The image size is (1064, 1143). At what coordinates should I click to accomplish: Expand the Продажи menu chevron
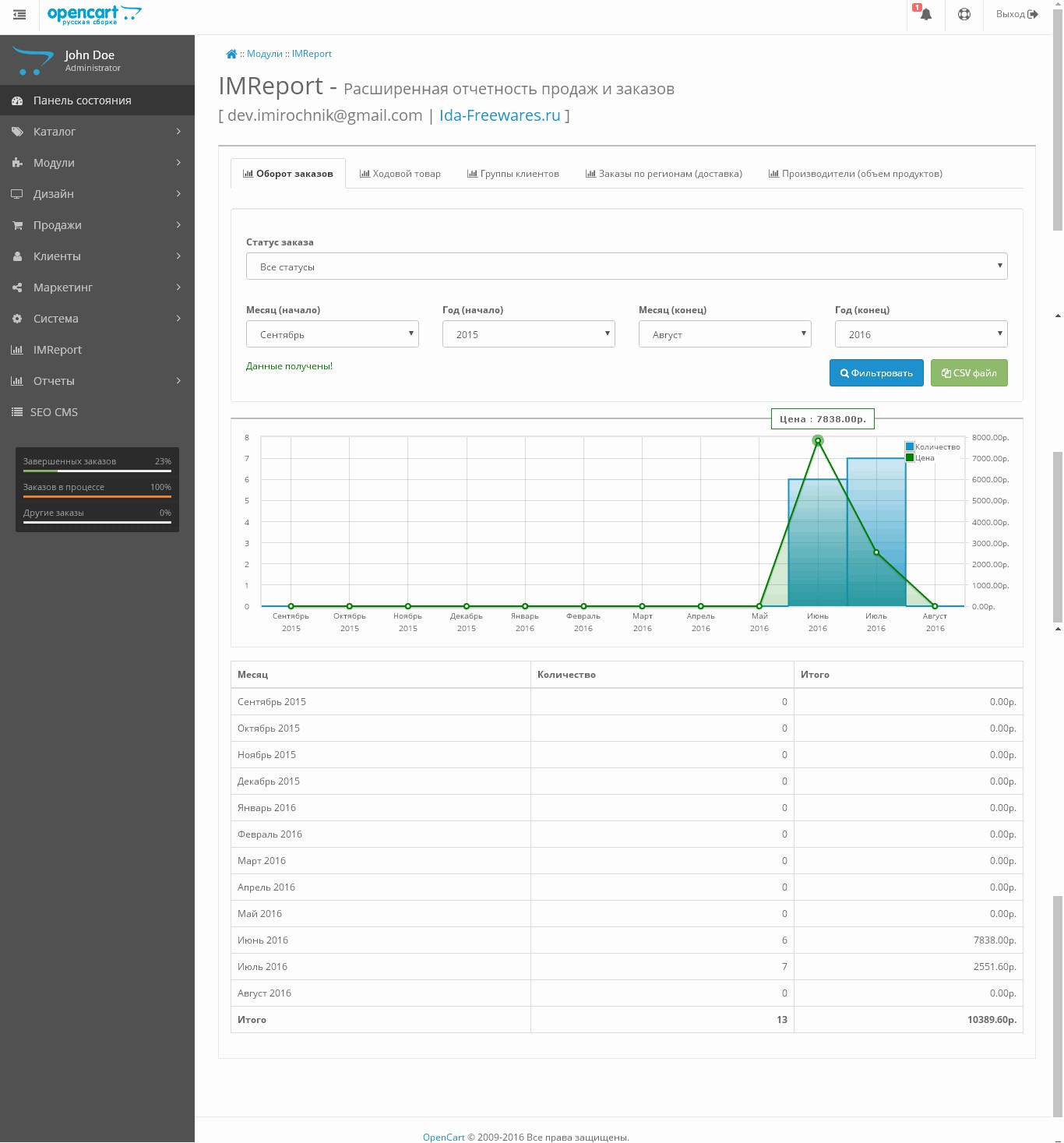[178, 225]
